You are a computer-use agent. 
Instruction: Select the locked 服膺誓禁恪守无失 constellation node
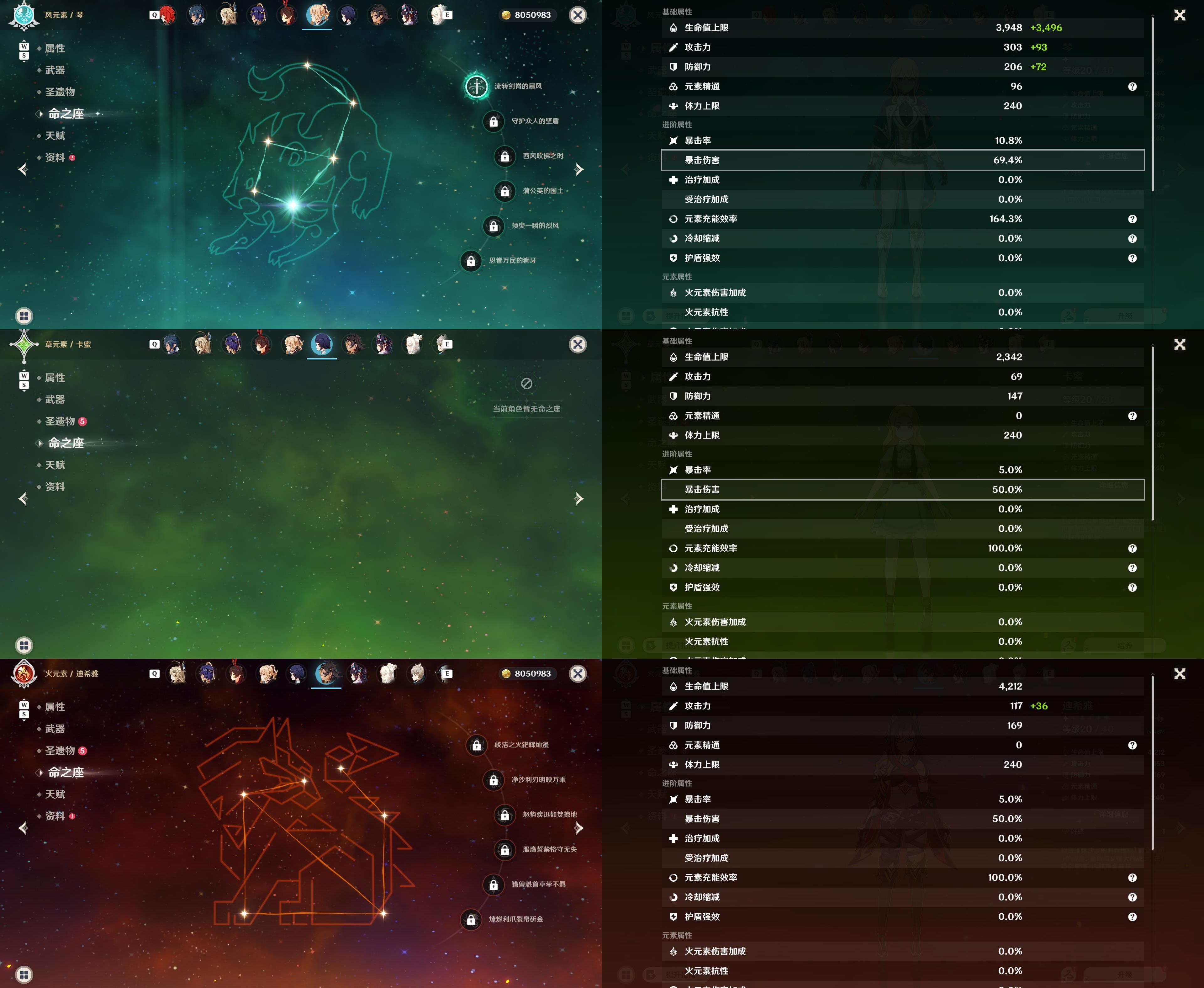(x=505, y=850)
